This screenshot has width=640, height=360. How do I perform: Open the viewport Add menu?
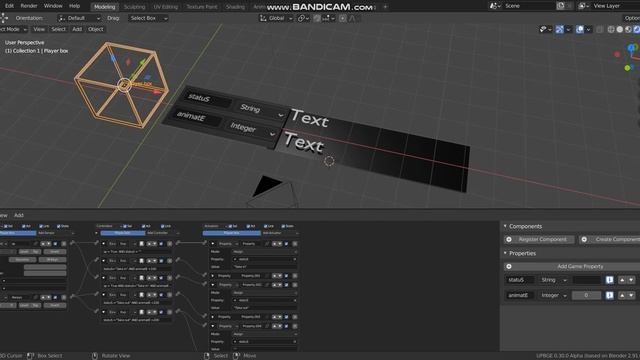tap(77, 29)
